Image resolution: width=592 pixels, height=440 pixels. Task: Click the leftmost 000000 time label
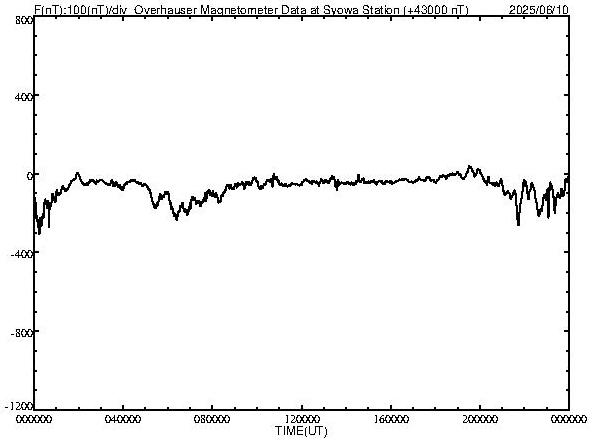coord(34,419)
